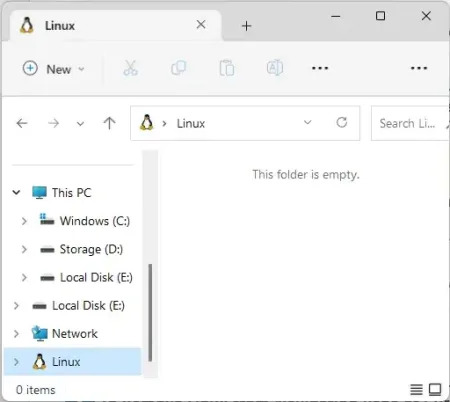Expand top-level Local Disk (E:) node
450x402 pixels.
pos(16,306)
